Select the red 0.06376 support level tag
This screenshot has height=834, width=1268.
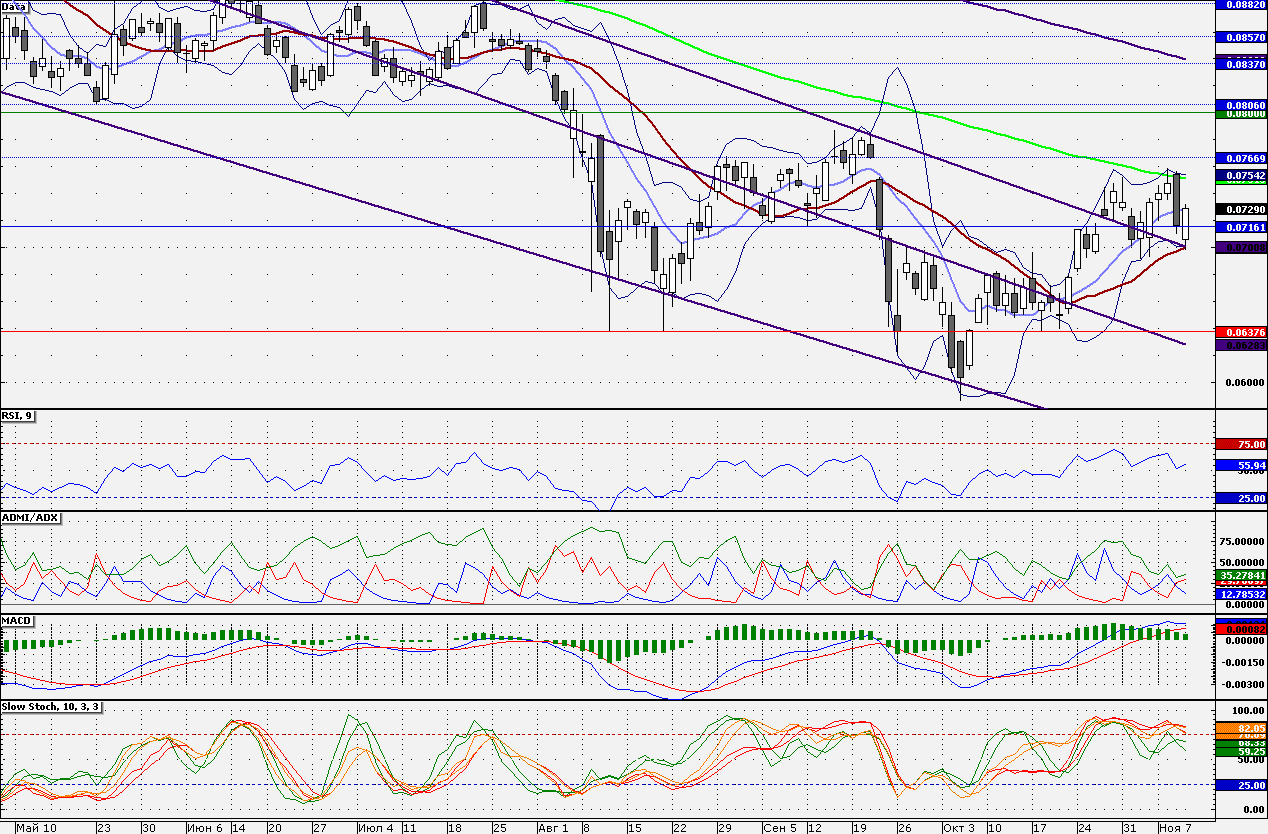(1241, 332)
